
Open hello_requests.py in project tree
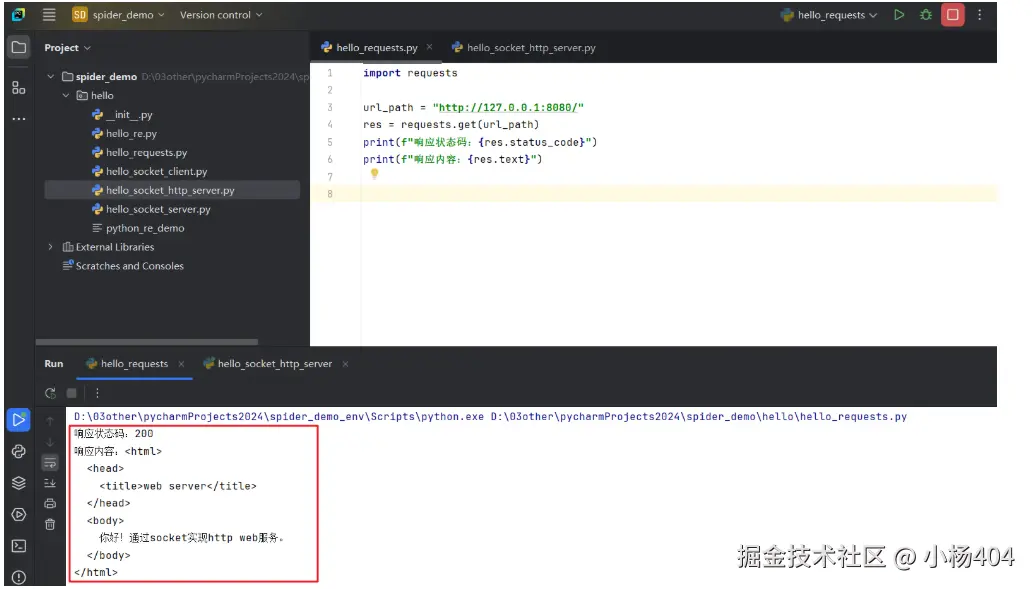coord(140,153)
